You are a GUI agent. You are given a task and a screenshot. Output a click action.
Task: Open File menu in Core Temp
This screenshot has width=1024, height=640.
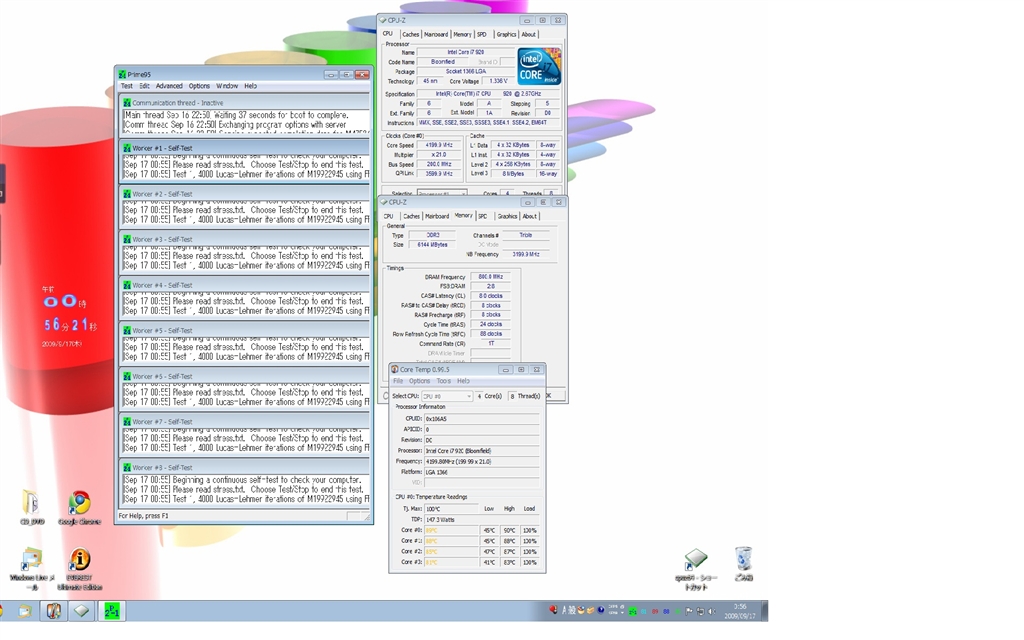pyautogui.click(x=398, y=381)
